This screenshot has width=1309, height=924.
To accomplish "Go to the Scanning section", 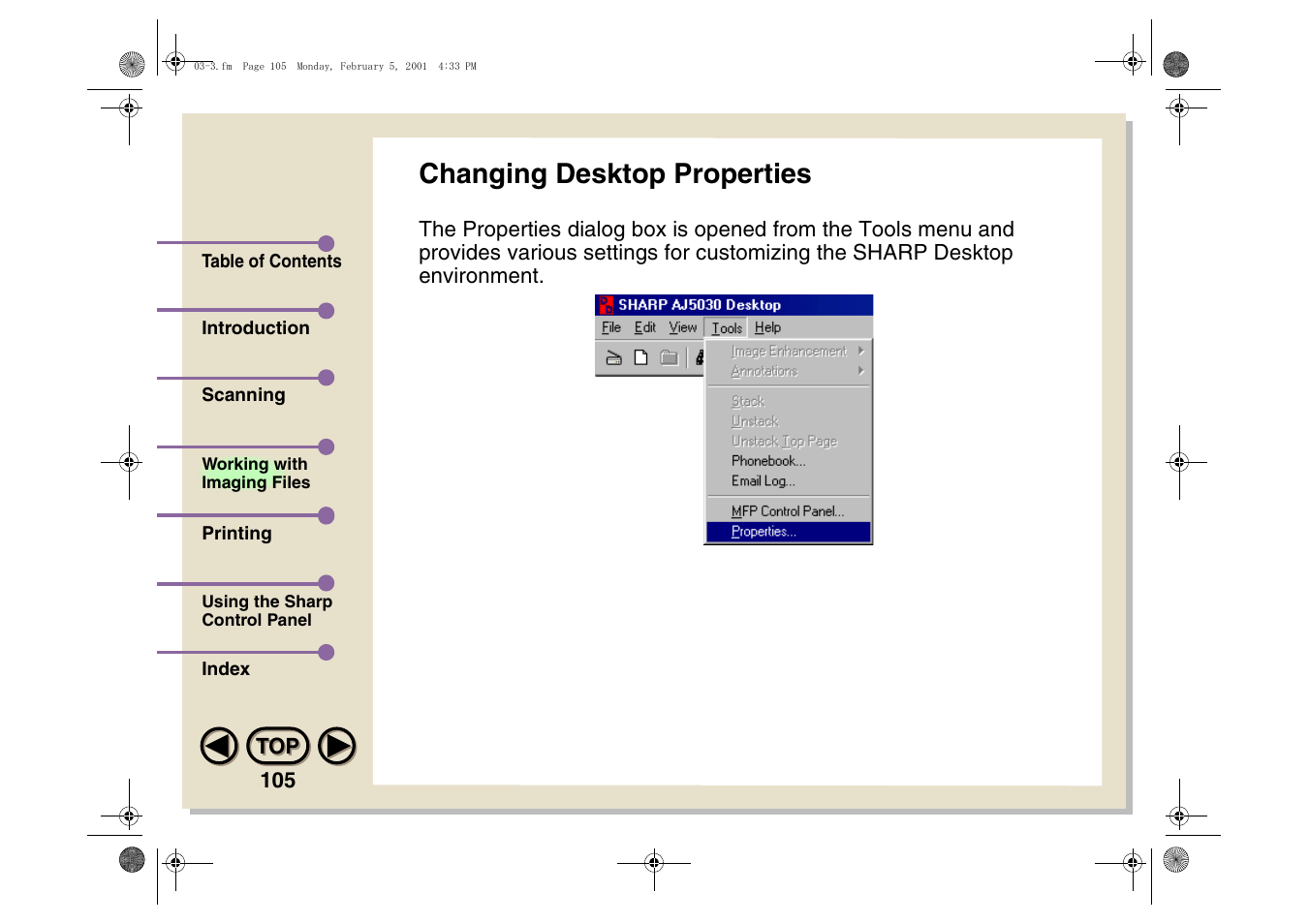I will 243,395.
